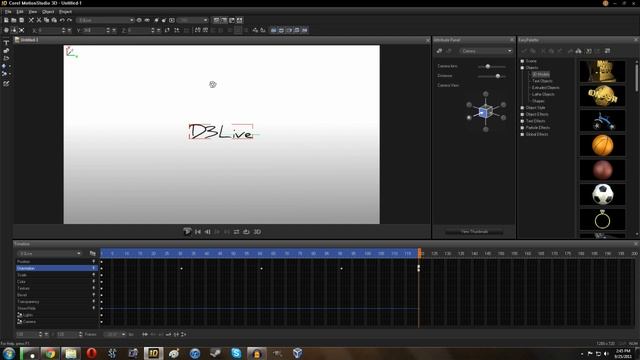
Task: Click the Y position input field
Action: pos(94,30)
